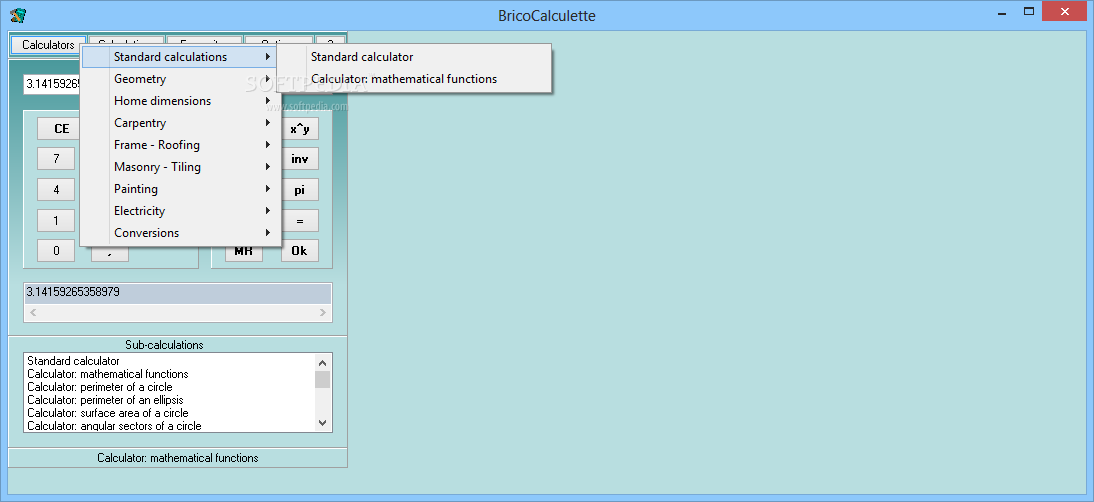Open the Masonry - Tiling submenu
1094x502 pixels.
181,167
